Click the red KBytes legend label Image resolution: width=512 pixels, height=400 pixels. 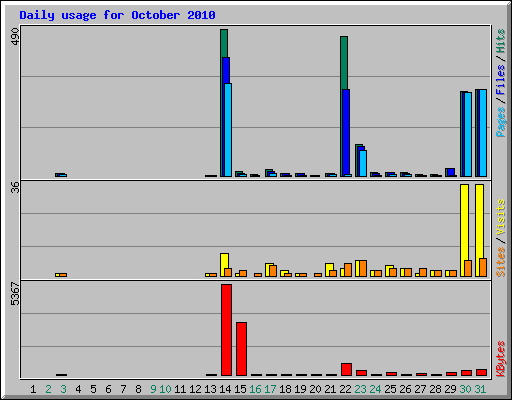500,359
